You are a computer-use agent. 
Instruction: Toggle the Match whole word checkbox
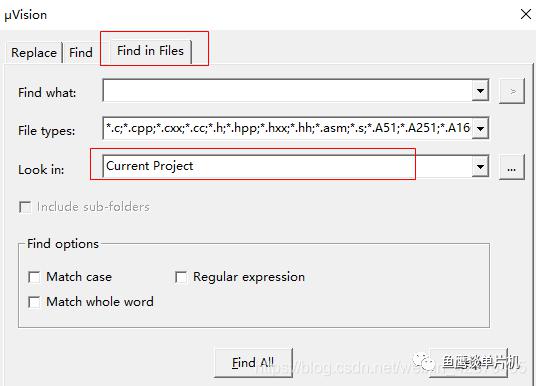coord(34,302)
